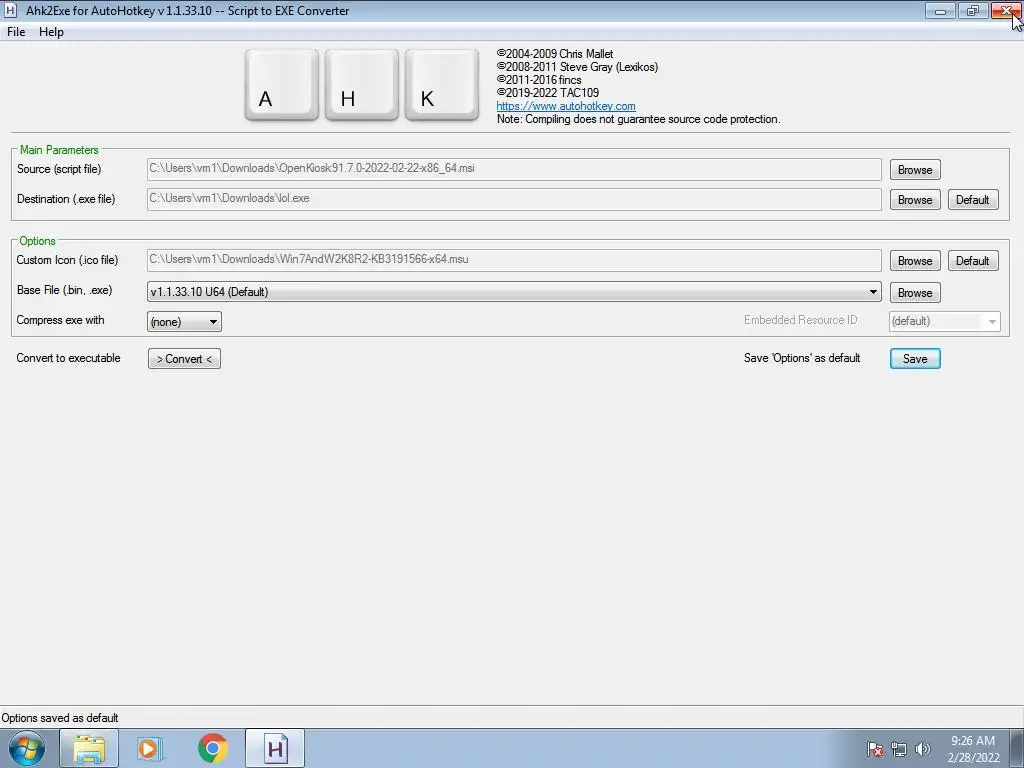Open File Explorer from the taskbar
The height and width of the screenshot is (768, 1024).
tap(89, 748)
